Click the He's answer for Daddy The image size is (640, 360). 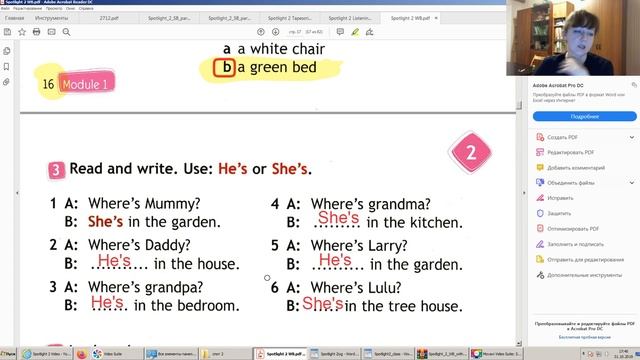click(114, 260)
